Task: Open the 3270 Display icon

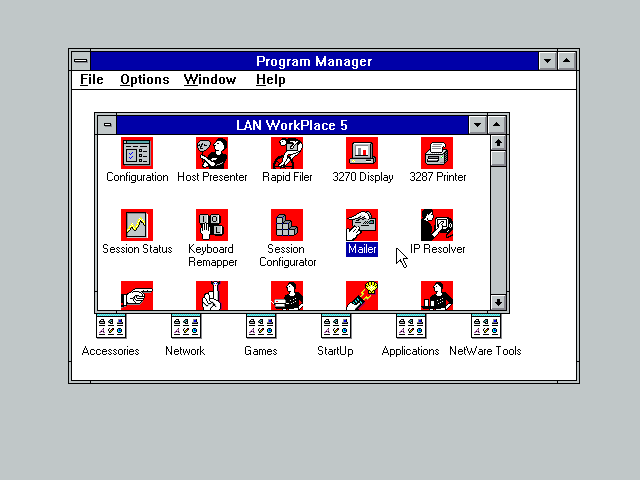Action: click(x=362, y=153)
